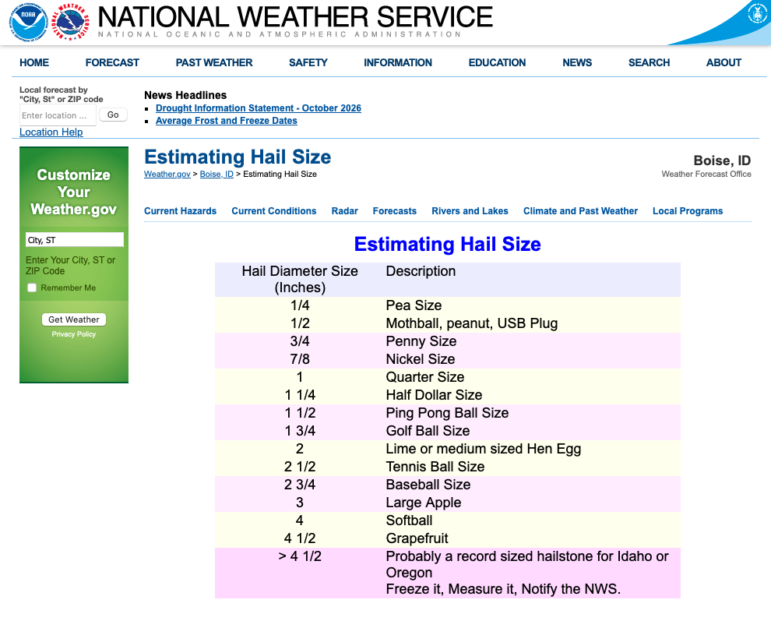Click the Golf Ball Size description
Screen dimensions: 771x621
pos(427,431)
